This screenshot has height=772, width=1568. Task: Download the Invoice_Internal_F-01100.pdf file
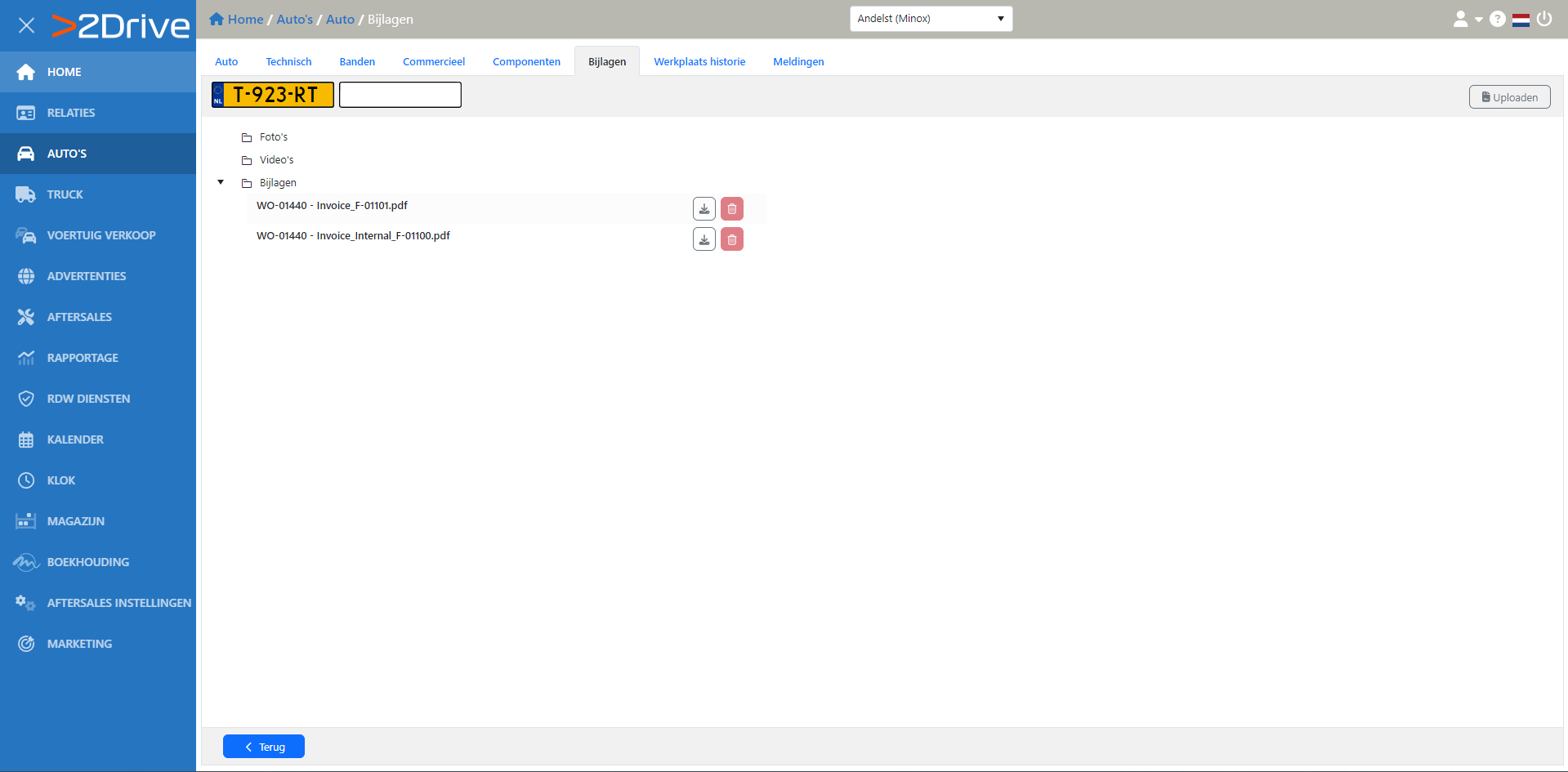704,239
